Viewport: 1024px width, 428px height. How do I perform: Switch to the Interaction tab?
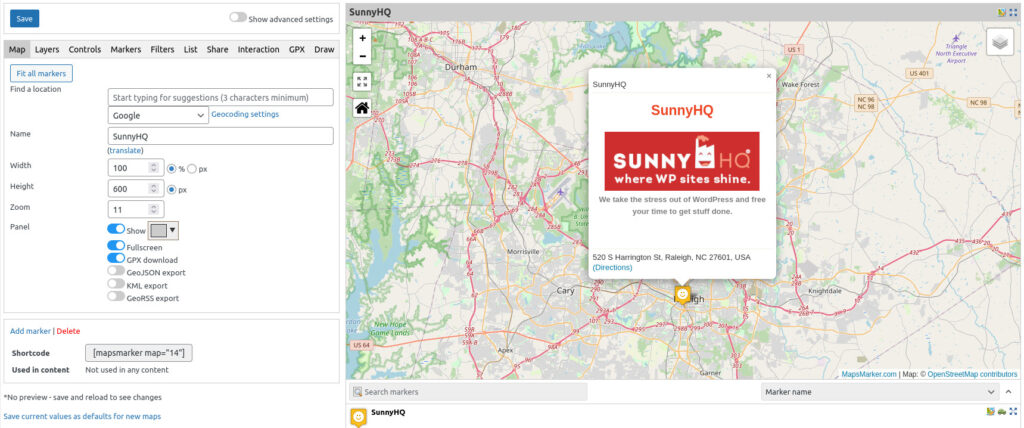(x=259, y=50)
